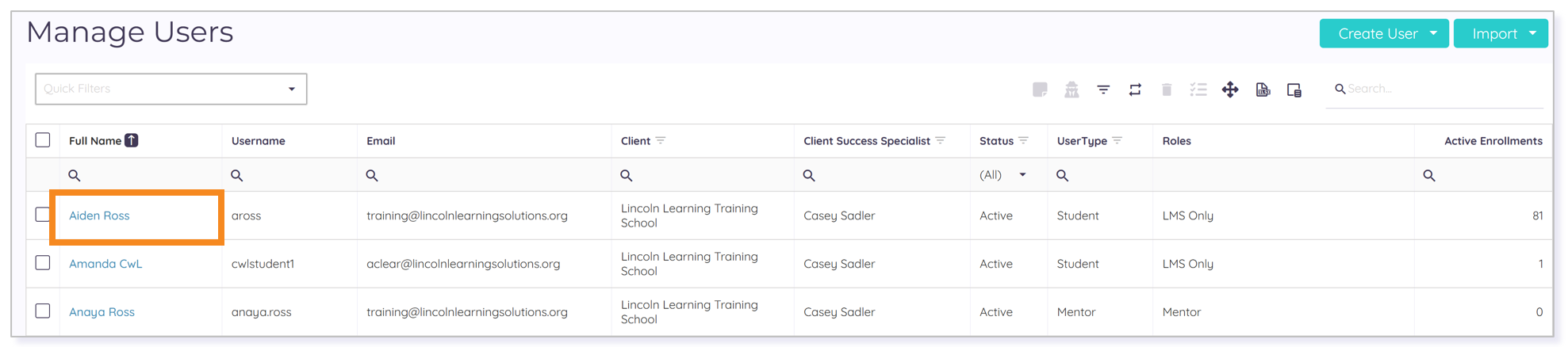1568x347 pixels.
Task: Open the toolbar filter lines icon
Action: pos(1103,90)
